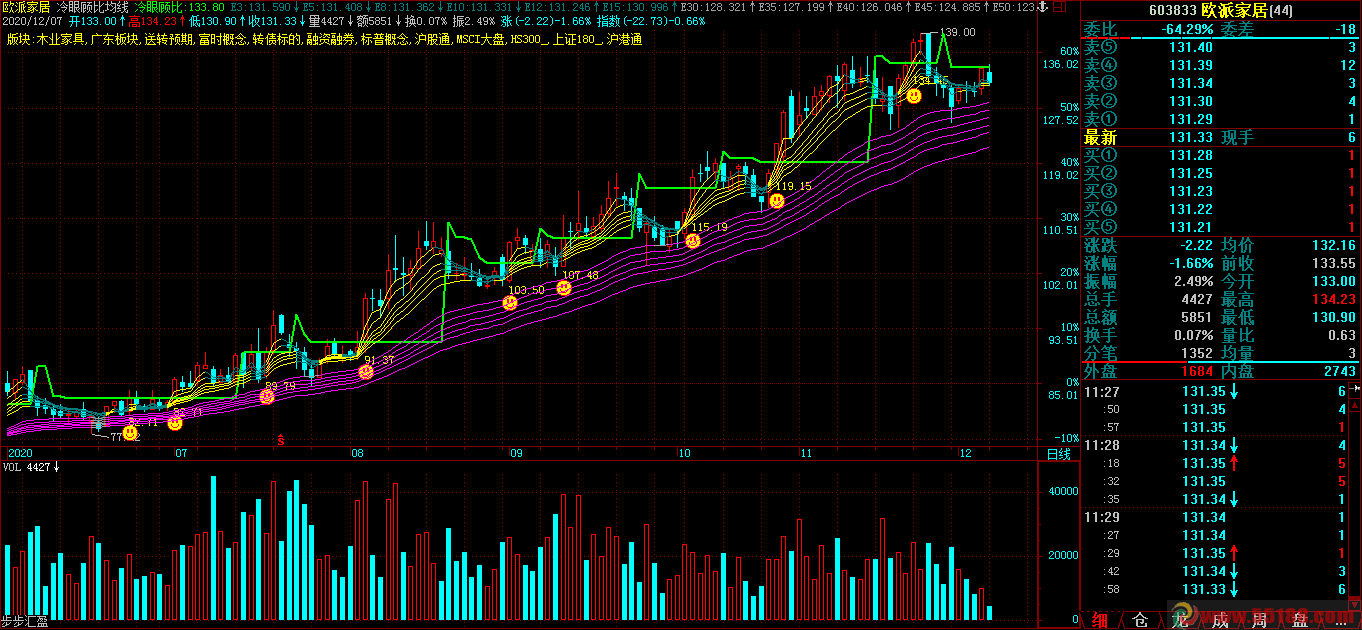Click smiley buy signal at 119.15

pyautogui.click(x=777, y=200)
